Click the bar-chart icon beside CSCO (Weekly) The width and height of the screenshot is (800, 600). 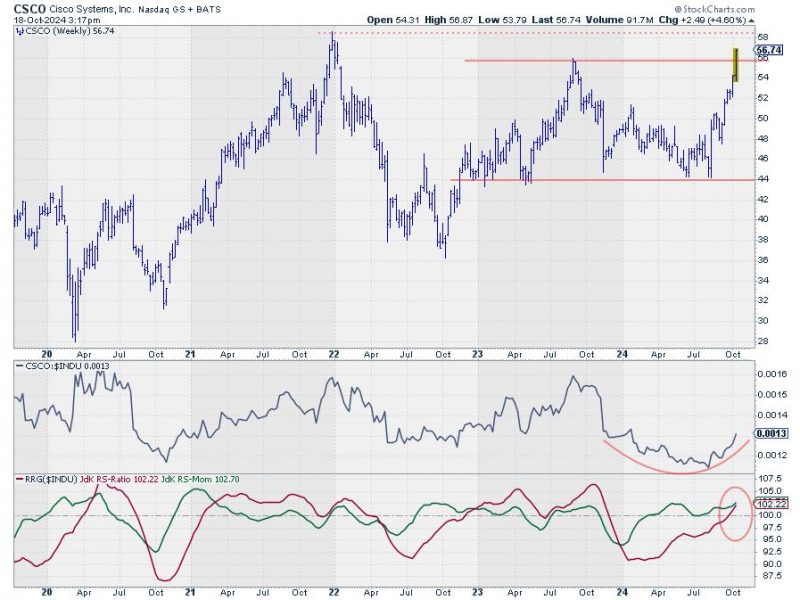[x=19, y=31]
